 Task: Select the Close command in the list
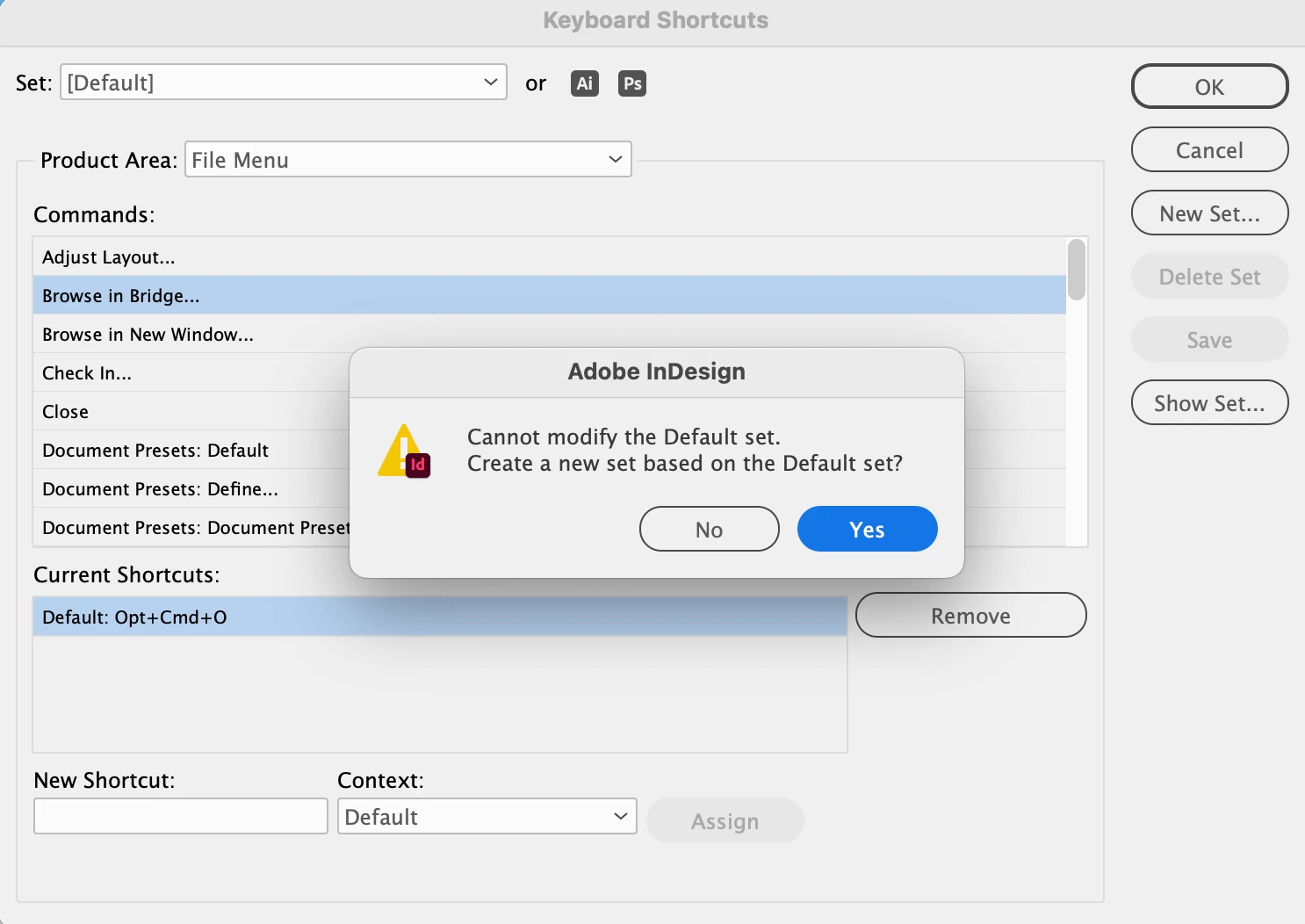tap(191, 411)
